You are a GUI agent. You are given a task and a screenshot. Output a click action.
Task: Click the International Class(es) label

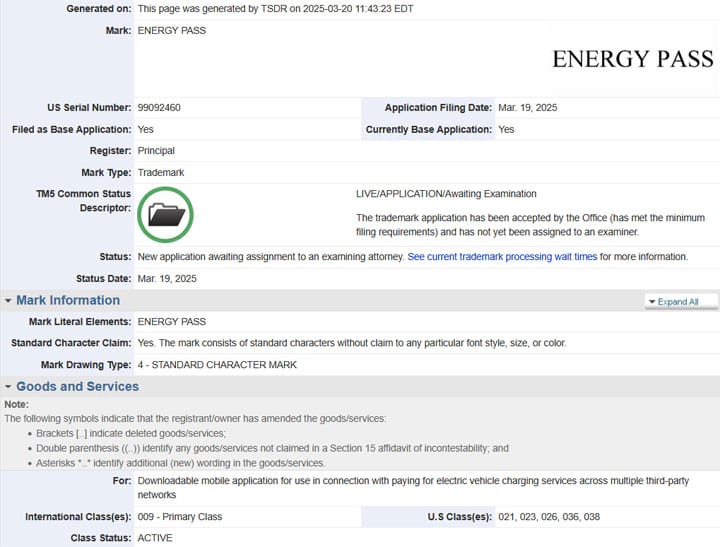tap(78, 517)
